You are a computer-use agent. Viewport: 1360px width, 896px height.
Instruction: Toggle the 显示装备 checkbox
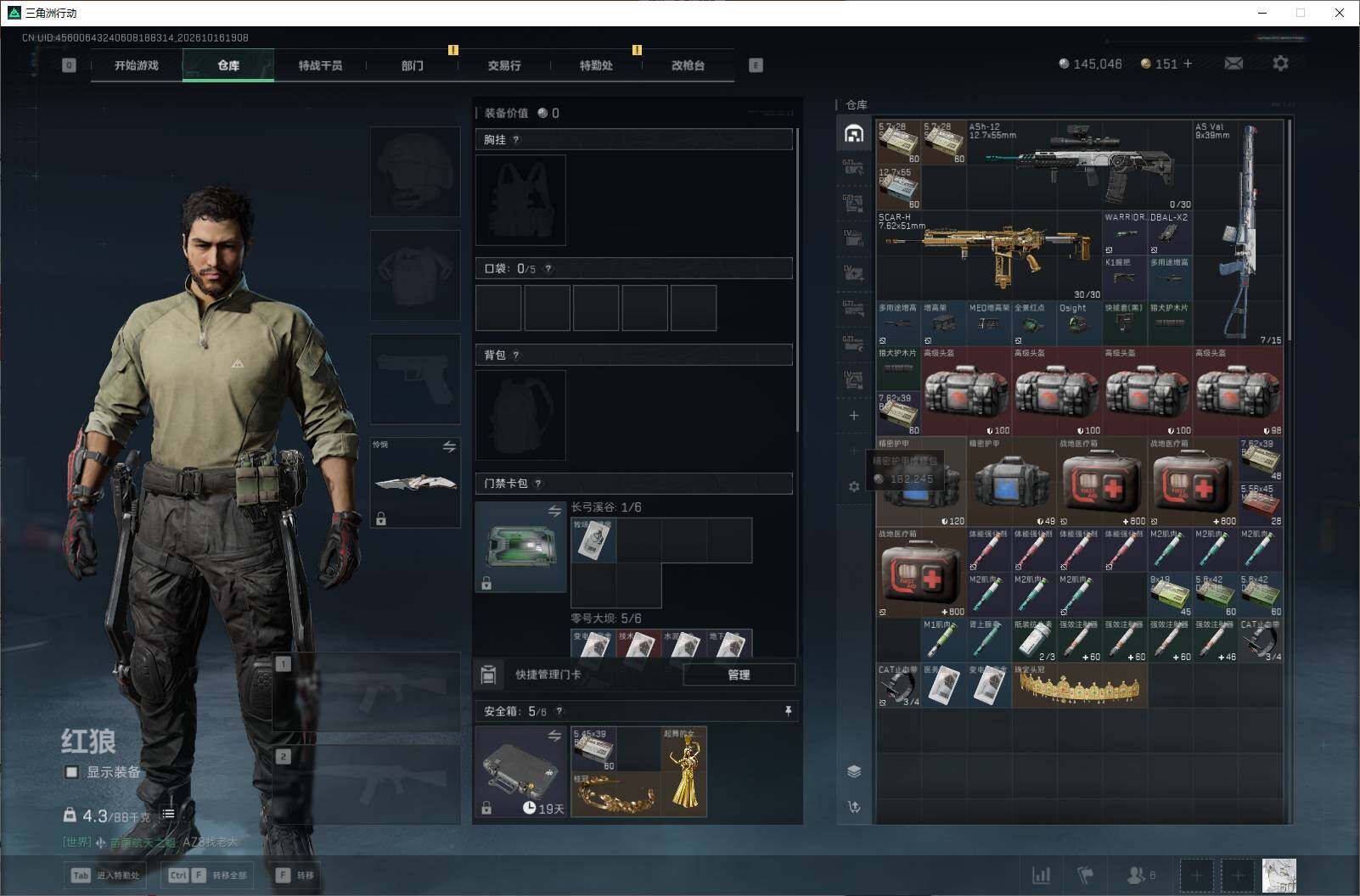pos(72,772)
